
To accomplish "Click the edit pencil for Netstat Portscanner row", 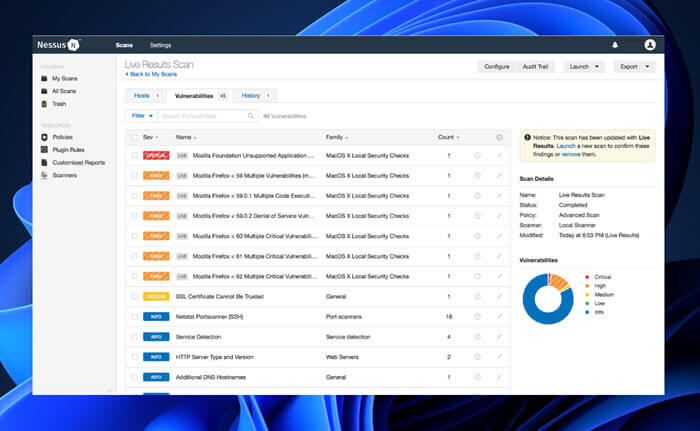I will [499, 317].
